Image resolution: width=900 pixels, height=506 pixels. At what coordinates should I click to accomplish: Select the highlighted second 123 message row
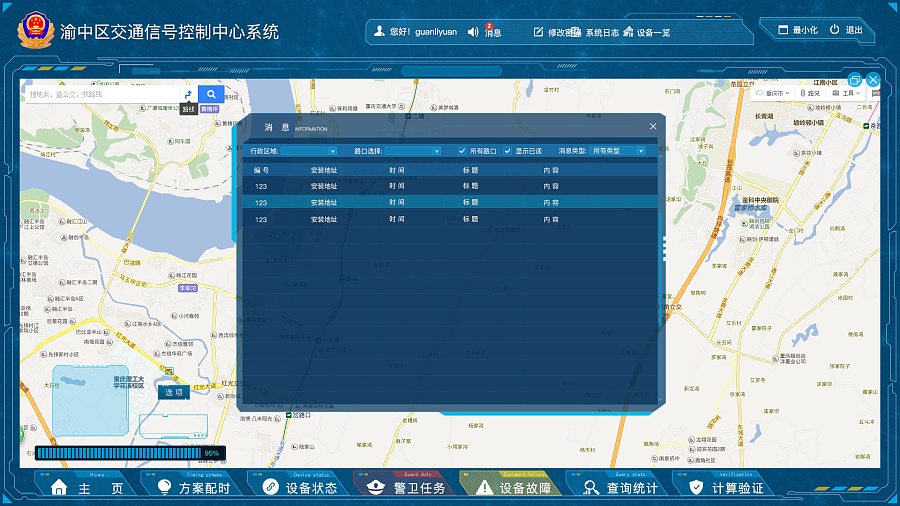[x=449, y=203]
